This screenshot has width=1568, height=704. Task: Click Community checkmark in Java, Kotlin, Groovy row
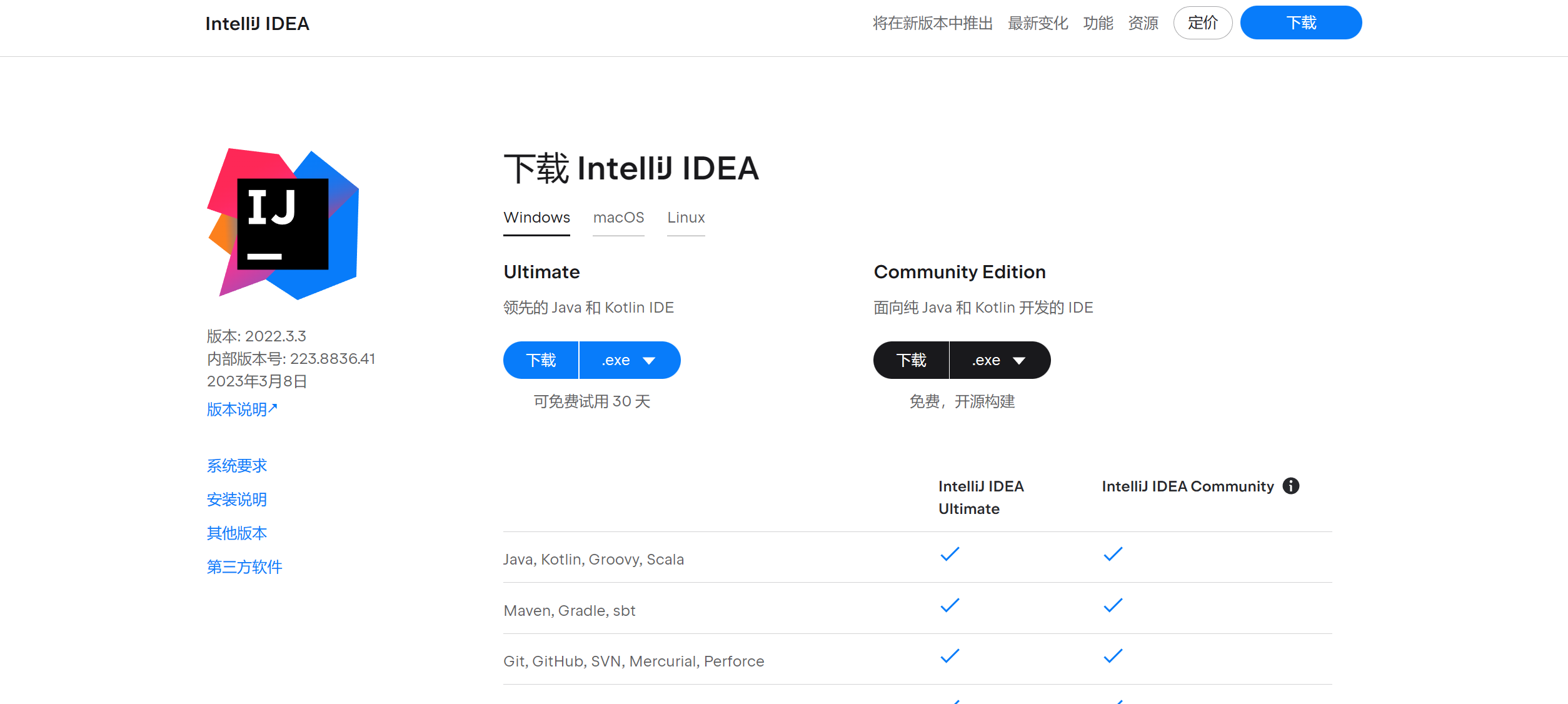pyautogui.click(x=1113, y=554)
